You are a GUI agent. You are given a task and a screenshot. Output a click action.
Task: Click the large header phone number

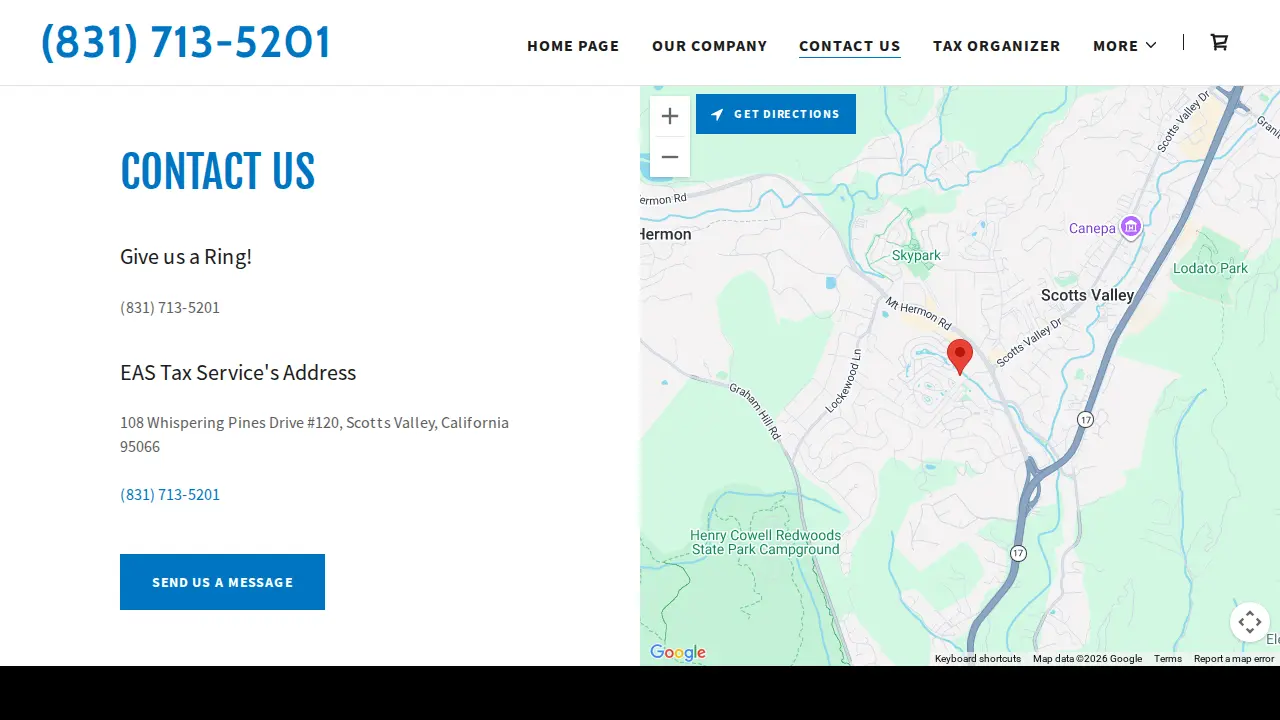point(185,42)
